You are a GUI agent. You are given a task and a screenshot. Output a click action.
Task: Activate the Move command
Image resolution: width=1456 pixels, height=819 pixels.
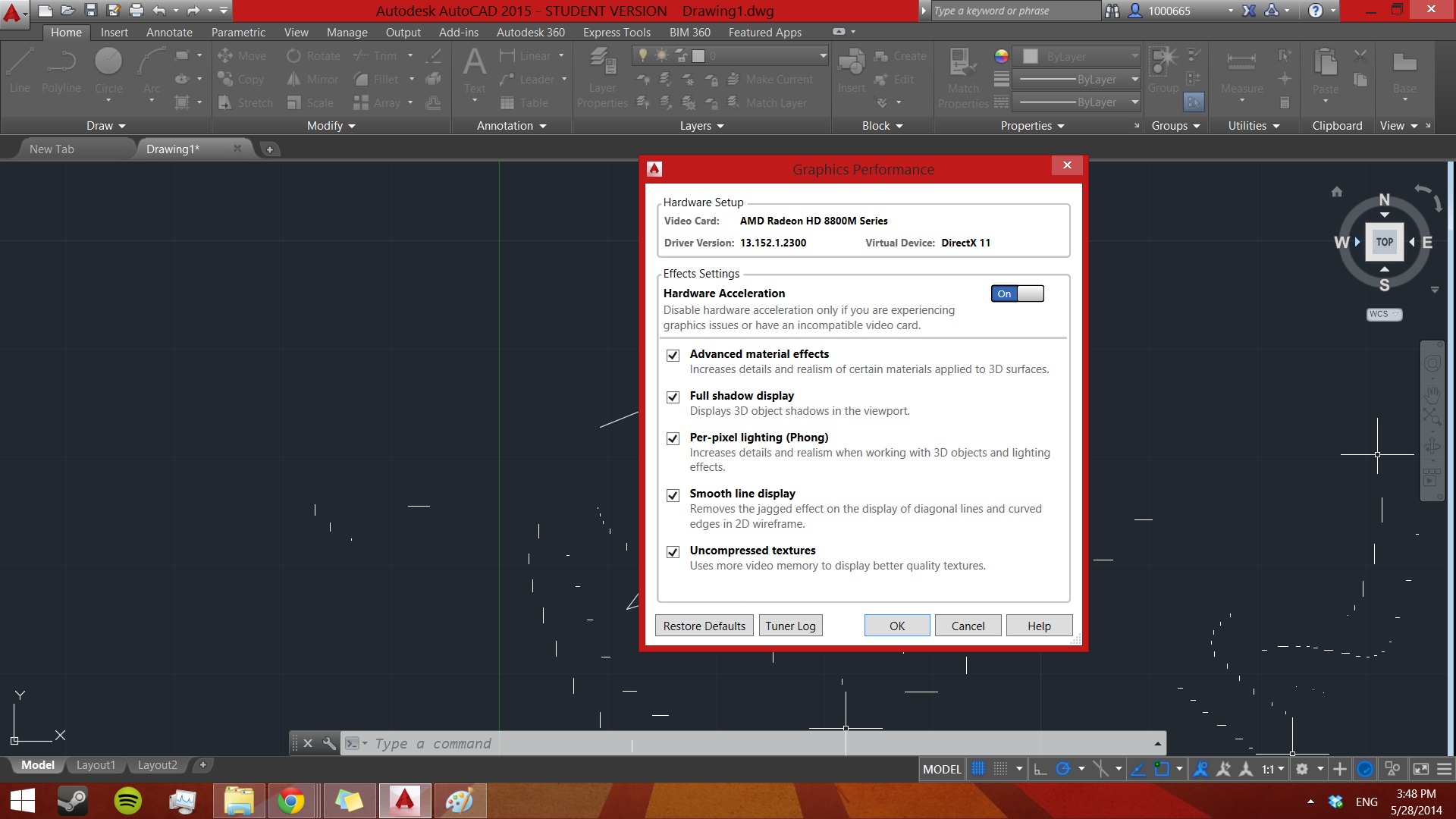[241, 55]
